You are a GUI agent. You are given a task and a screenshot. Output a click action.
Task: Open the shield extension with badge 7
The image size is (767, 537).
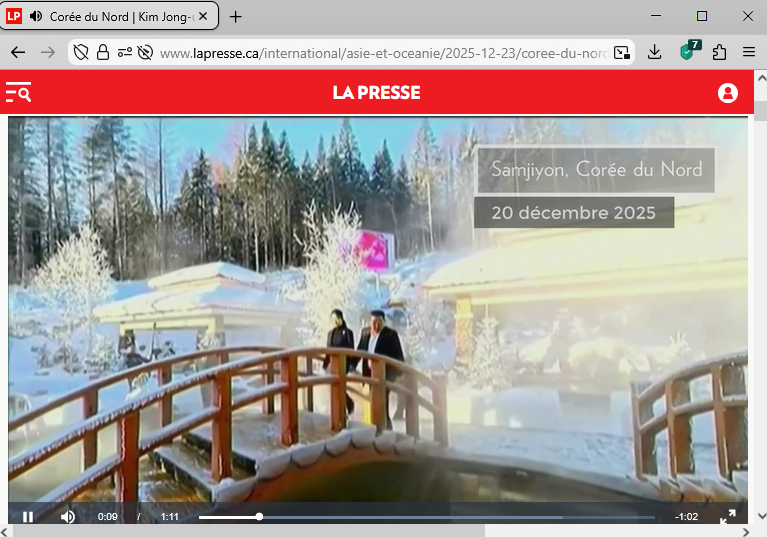(690, 50)
